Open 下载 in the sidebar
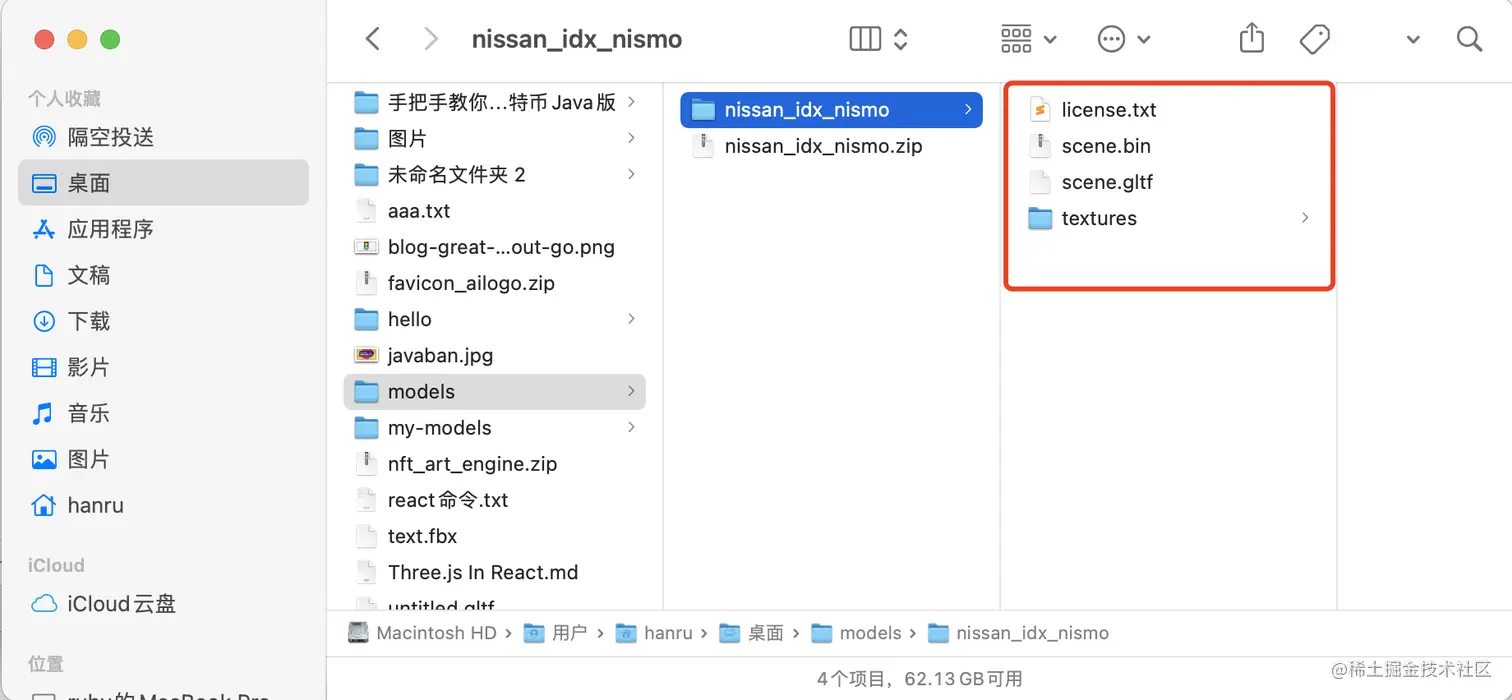The width and height of the screenshot is (1512, 700). pos(163,321)
